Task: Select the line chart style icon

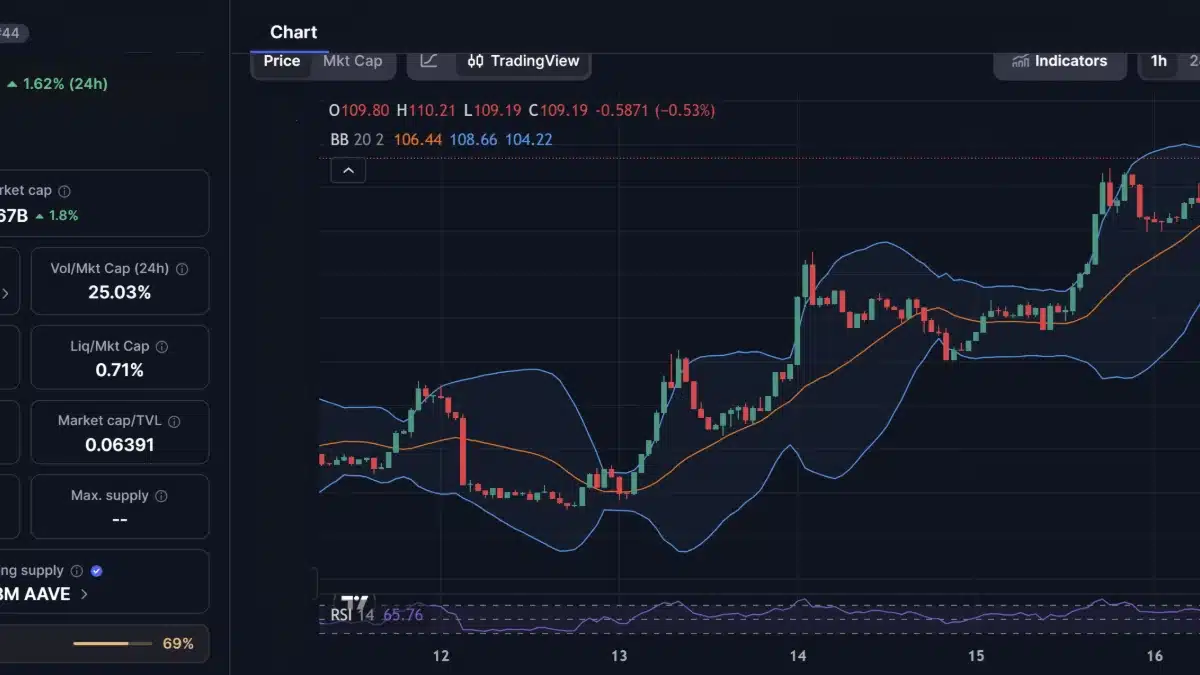Action: click(429, 61)
